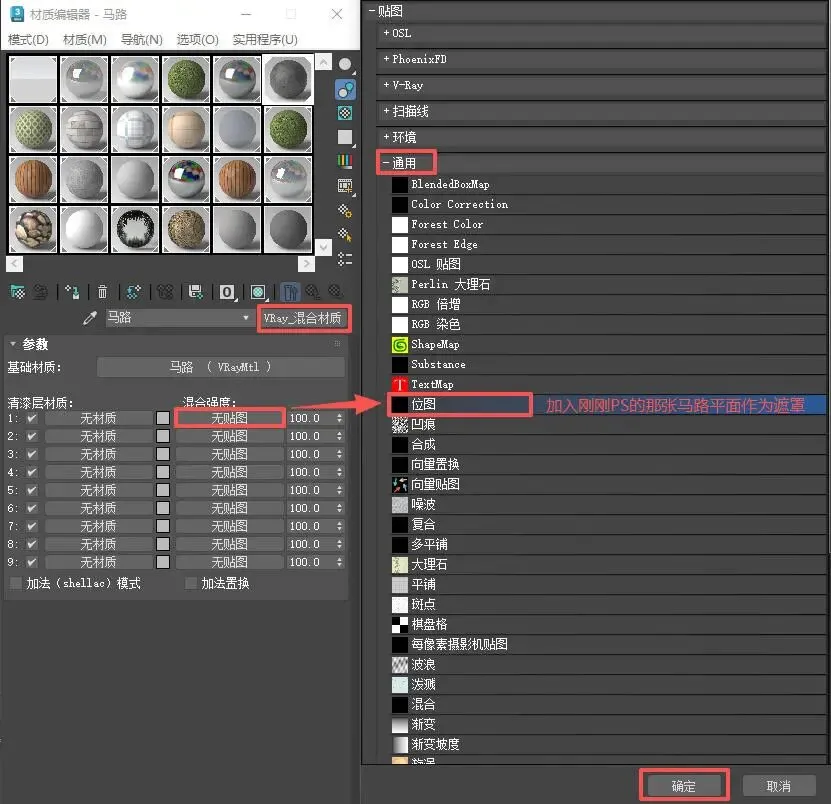The image size is (831, 804).
Task: Click Go Forward to Sibling icon
Action: (335, 291)
